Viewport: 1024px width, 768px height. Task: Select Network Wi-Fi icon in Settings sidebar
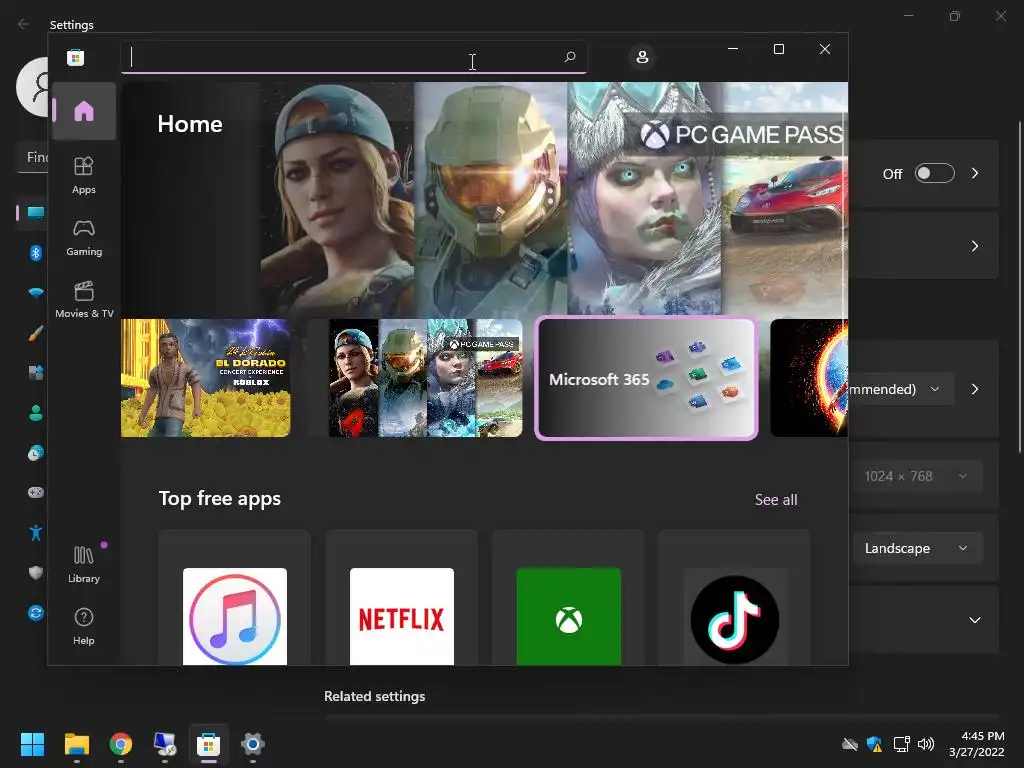(x=35, y=293)
